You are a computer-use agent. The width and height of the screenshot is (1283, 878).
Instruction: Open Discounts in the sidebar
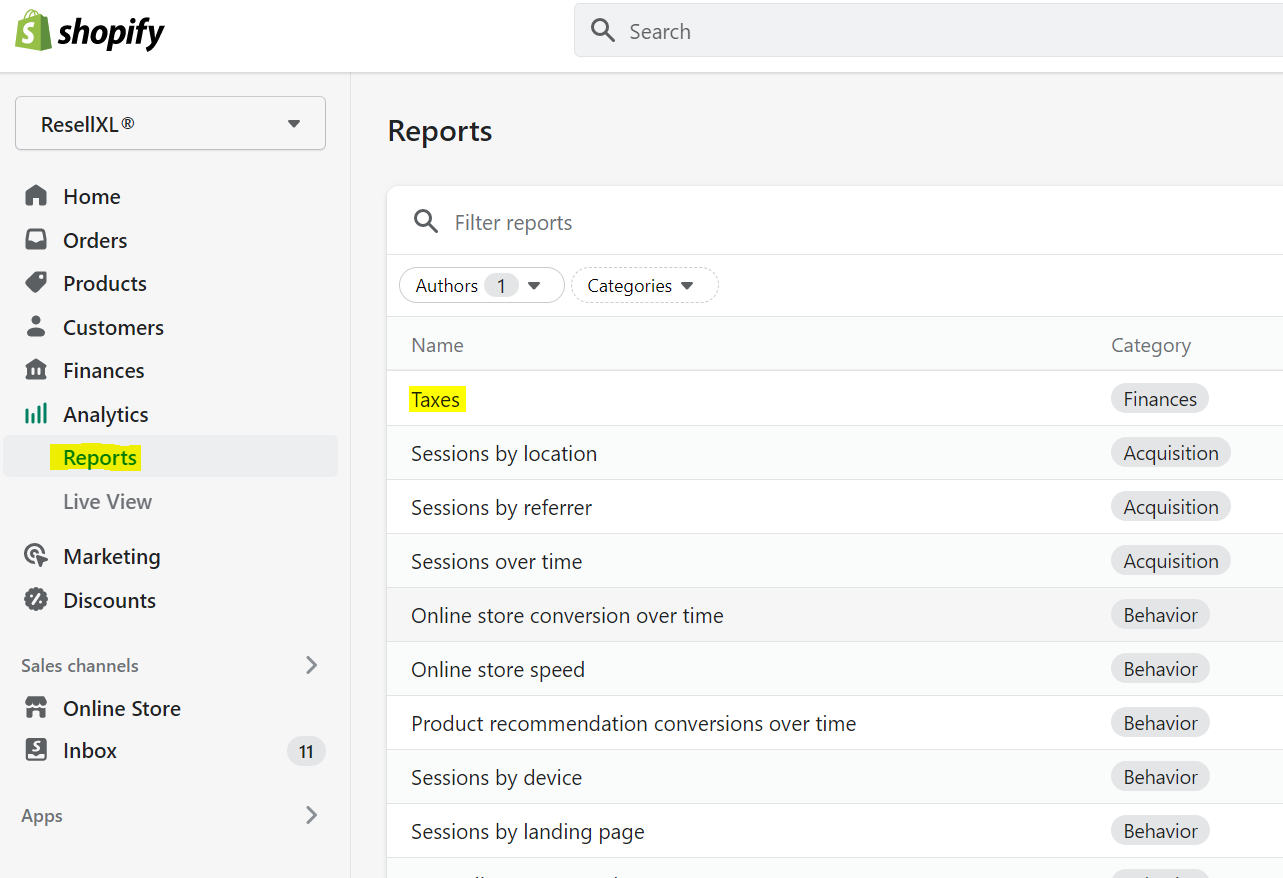click(110, 600)
